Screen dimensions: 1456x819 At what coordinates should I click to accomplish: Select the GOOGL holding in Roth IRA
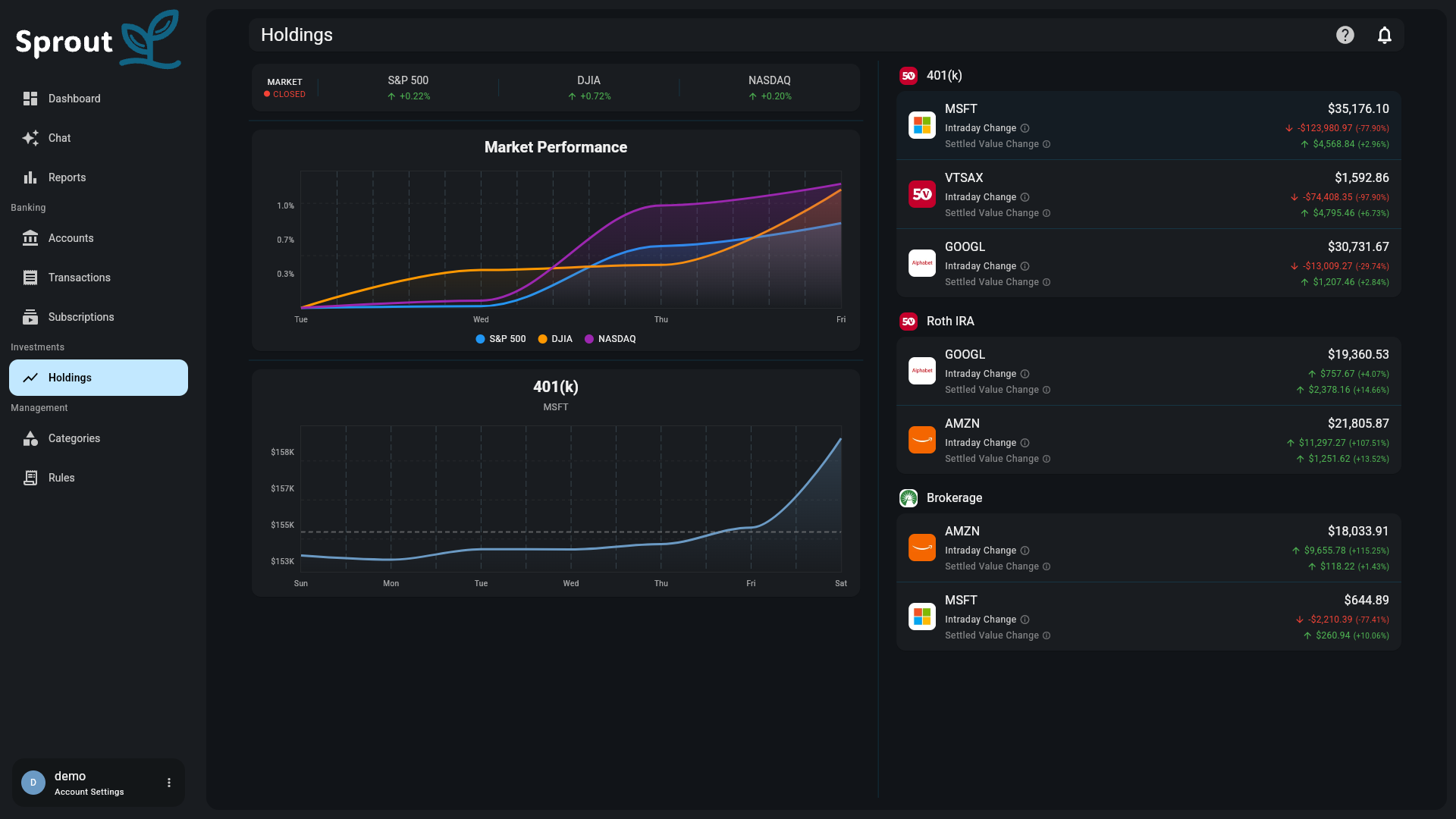tap(1149, 371)
